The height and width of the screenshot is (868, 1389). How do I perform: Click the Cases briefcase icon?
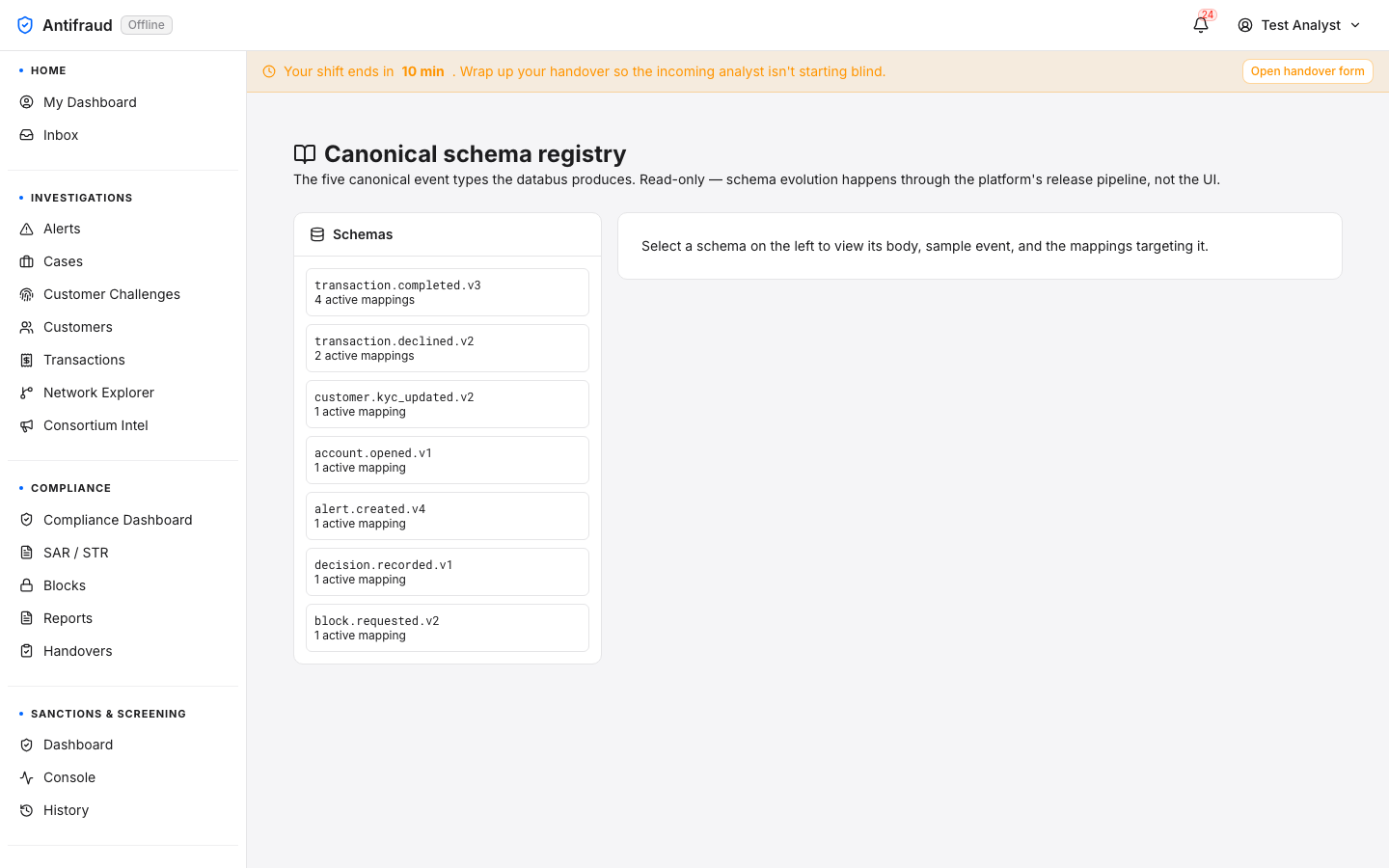[x=27, y=261]
